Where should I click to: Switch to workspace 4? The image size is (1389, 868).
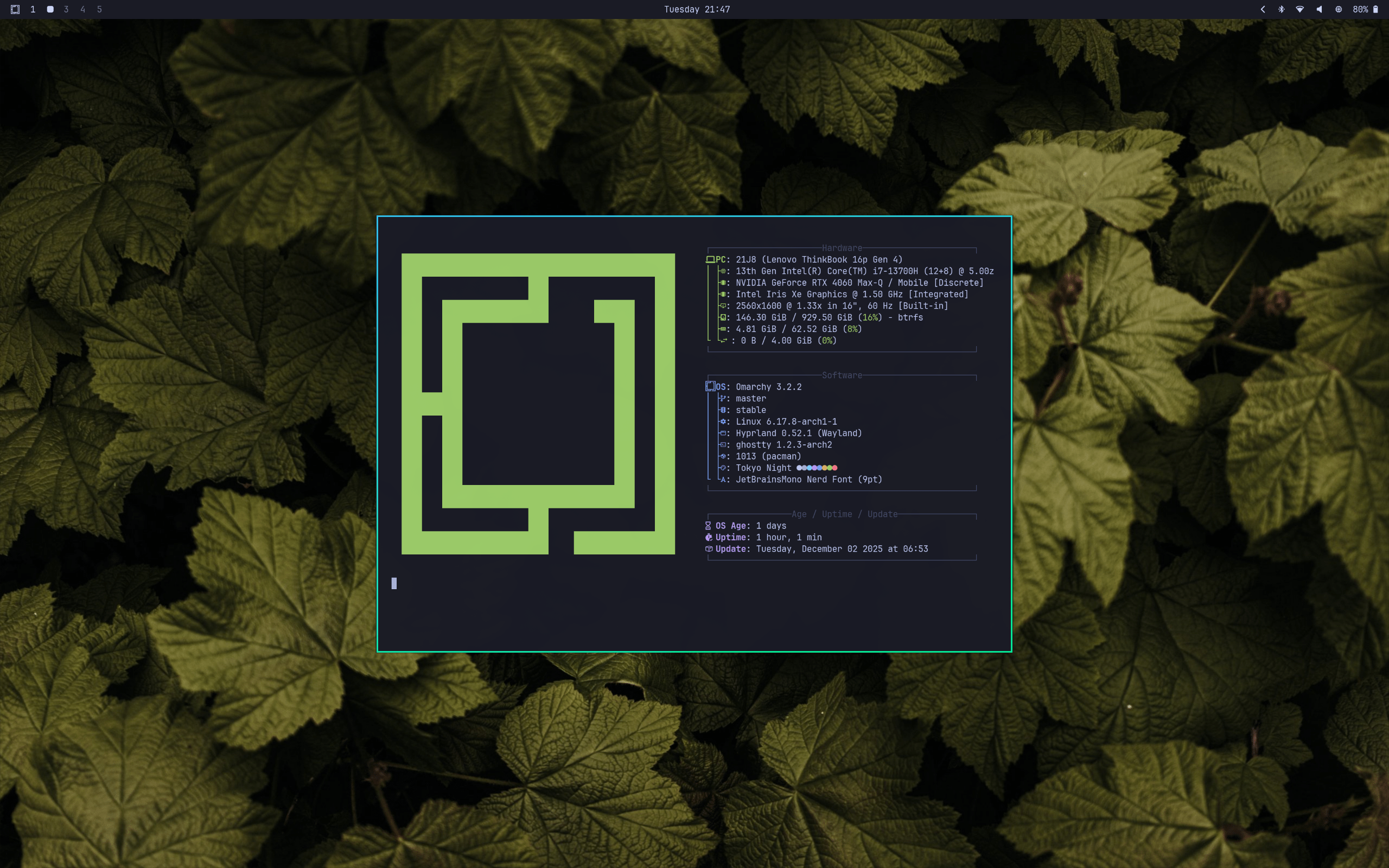click(x=82, y=9)
